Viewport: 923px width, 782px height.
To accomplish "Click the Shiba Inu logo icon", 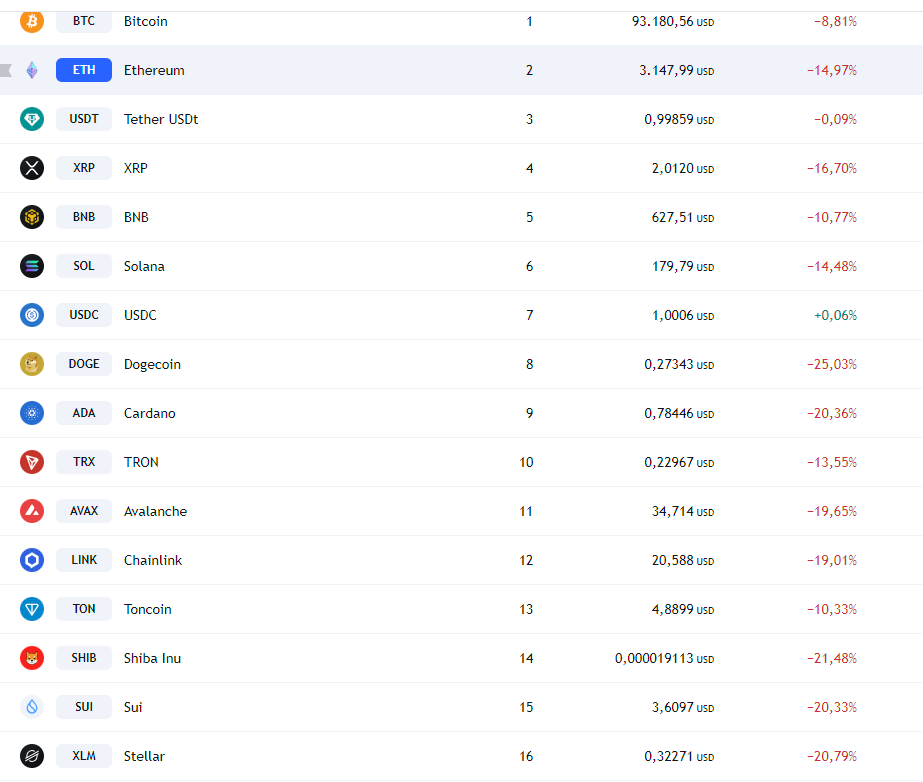I will point(32,658).
